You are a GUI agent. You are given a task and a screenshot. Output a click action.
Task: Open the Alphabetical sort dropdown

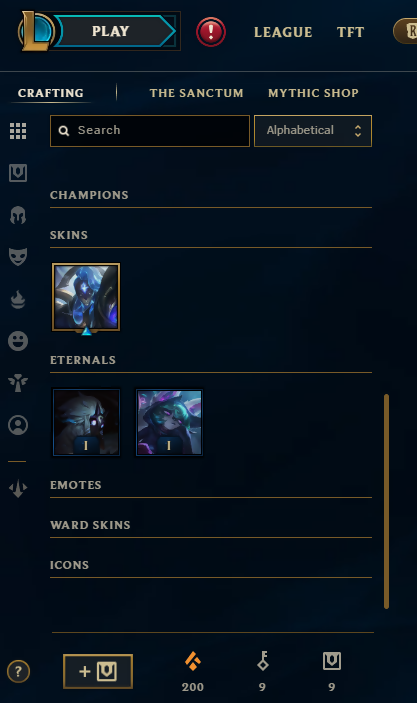[x=313, y=131]
